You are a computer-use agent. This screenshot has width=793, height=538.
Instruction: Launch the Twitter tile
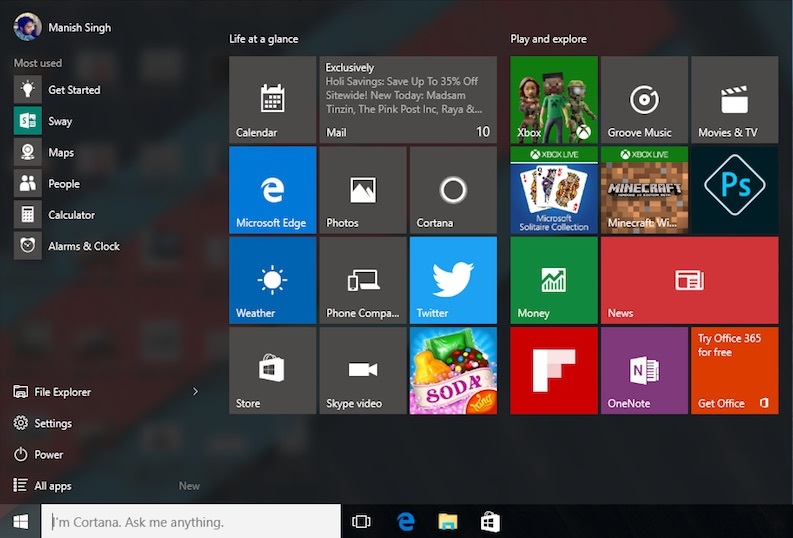pos(453,280)
